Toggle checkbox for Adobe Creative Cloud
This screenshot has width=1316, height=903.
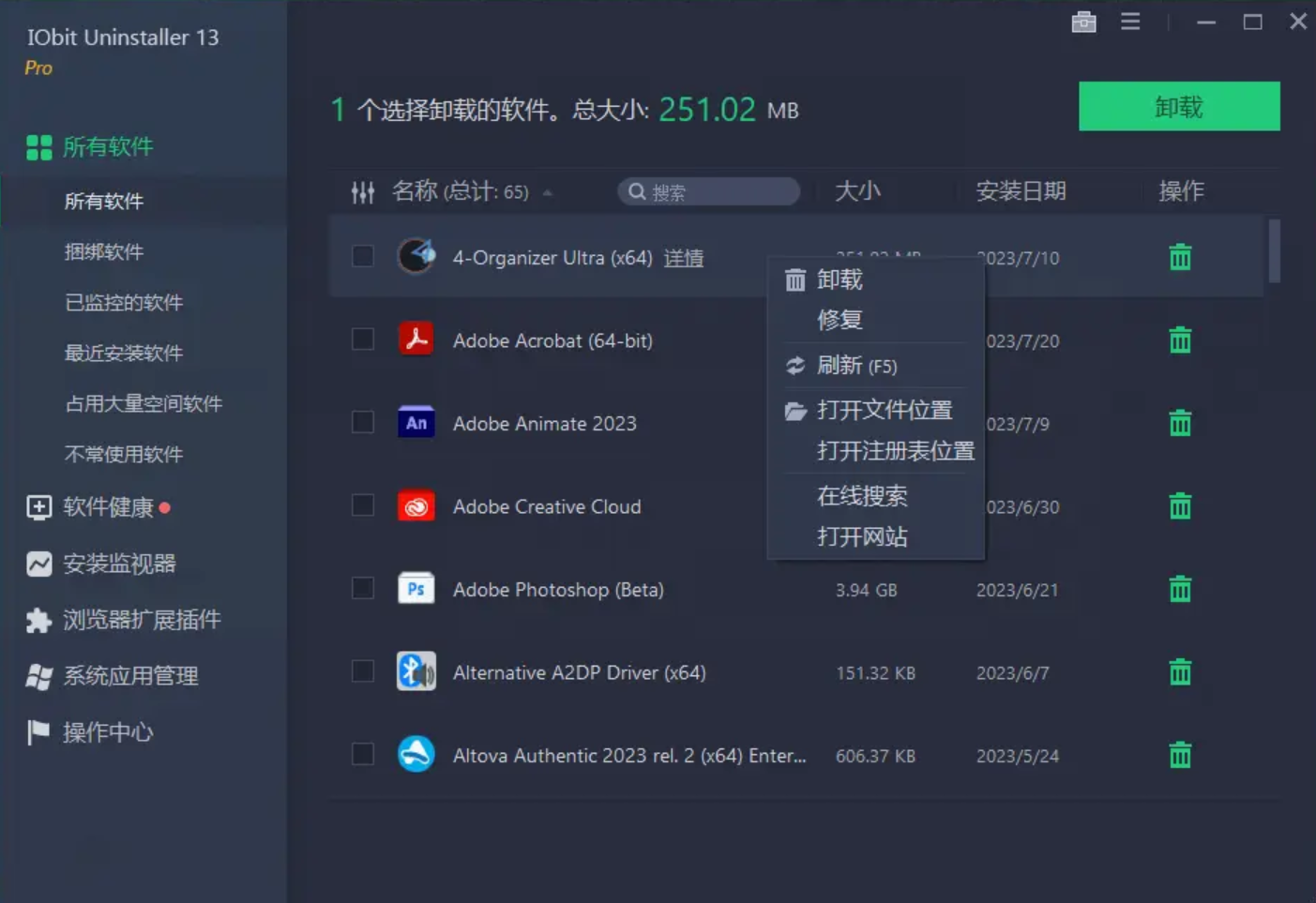click(x=363, y=505)
